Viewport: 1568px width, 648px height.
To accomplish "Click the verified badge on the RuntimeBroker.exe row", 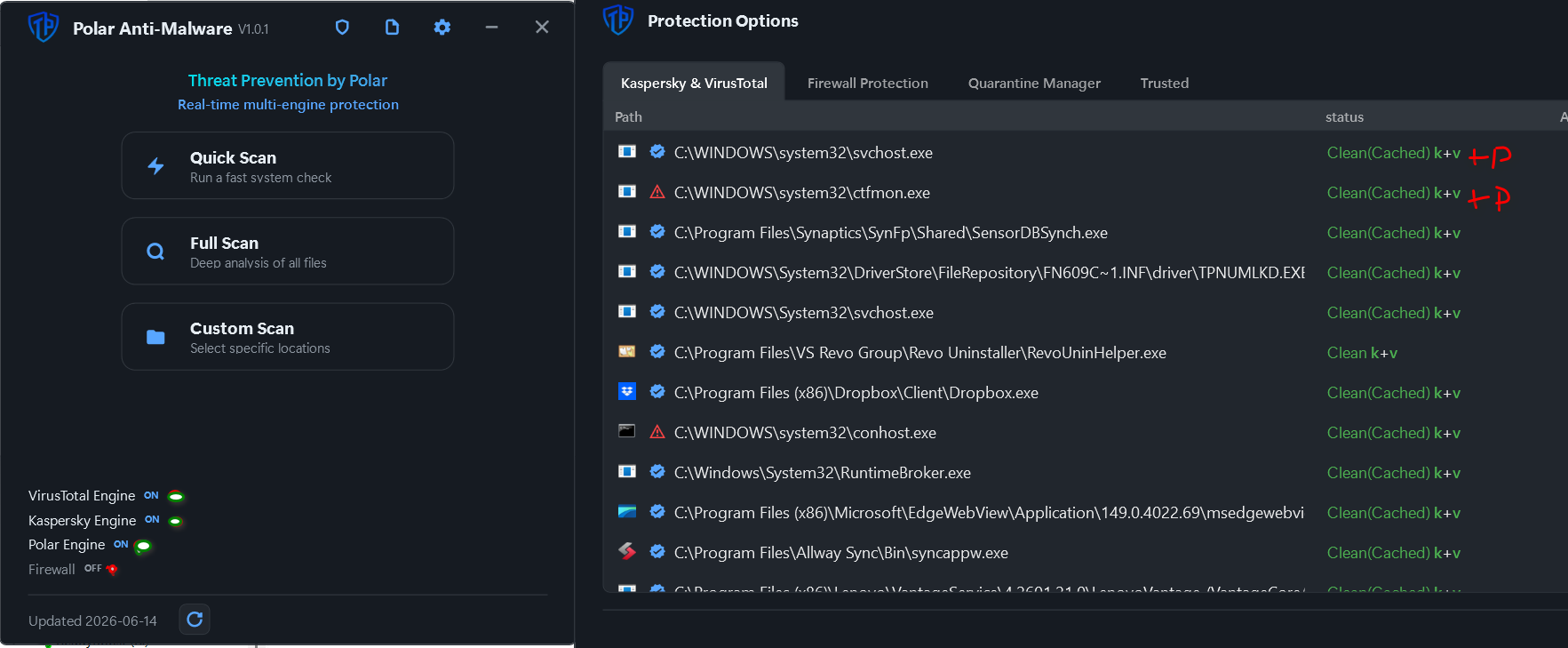I will (657, 472).
